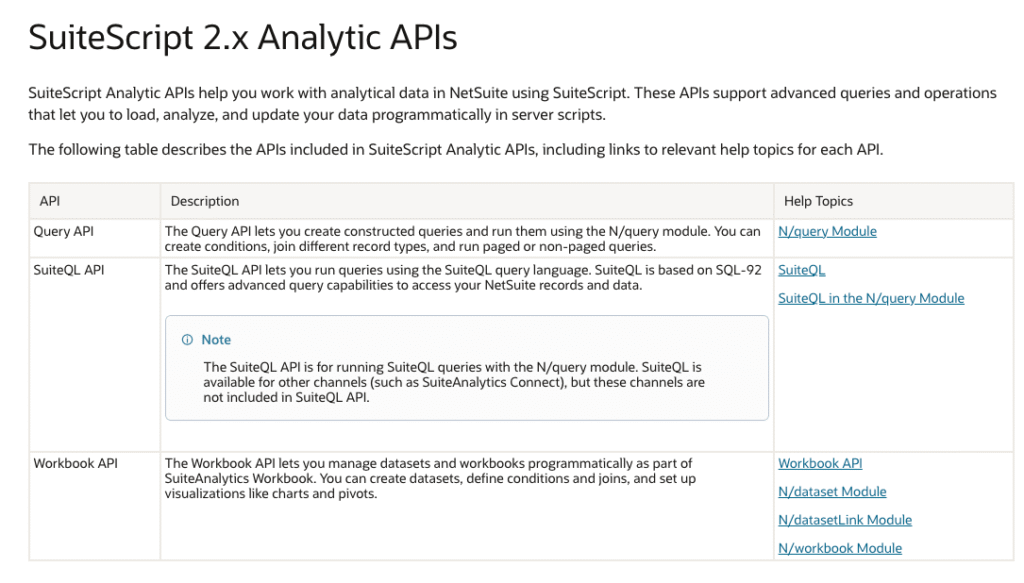Click the note text about SuiteAnalytics Connect

pyautogui.click(x=454, y=382)
